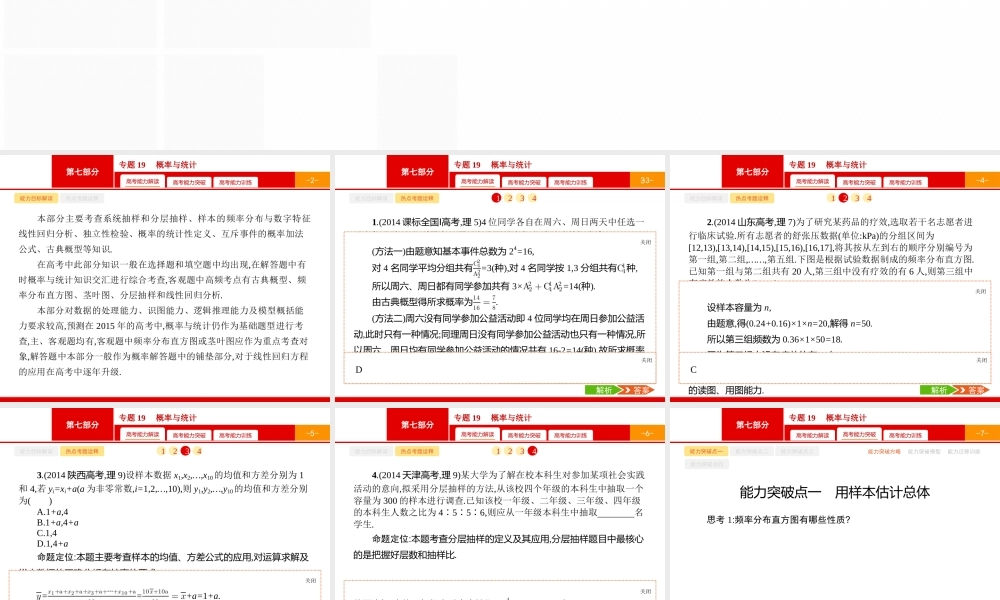Click 高考能力突破 tab on slide -7-
The image size is (1000, 600).
[858, 435]
